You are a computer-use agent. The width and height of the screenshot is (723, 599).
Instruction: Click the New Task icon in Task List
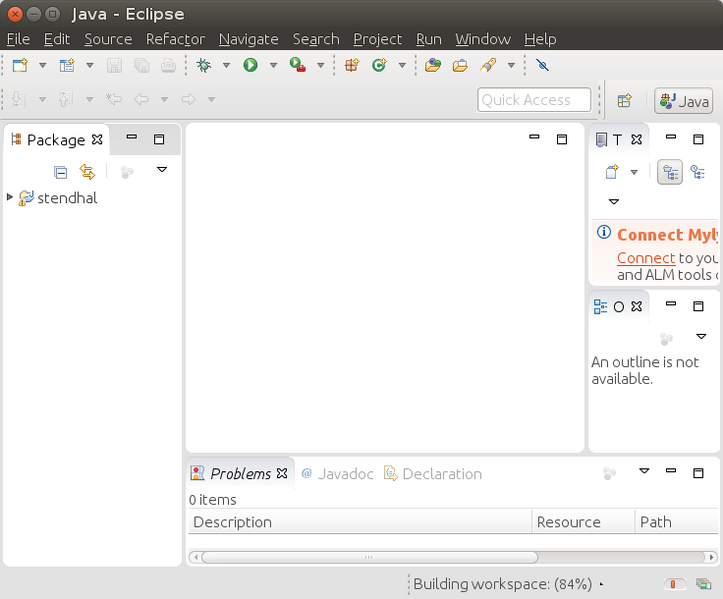point(611,172)
